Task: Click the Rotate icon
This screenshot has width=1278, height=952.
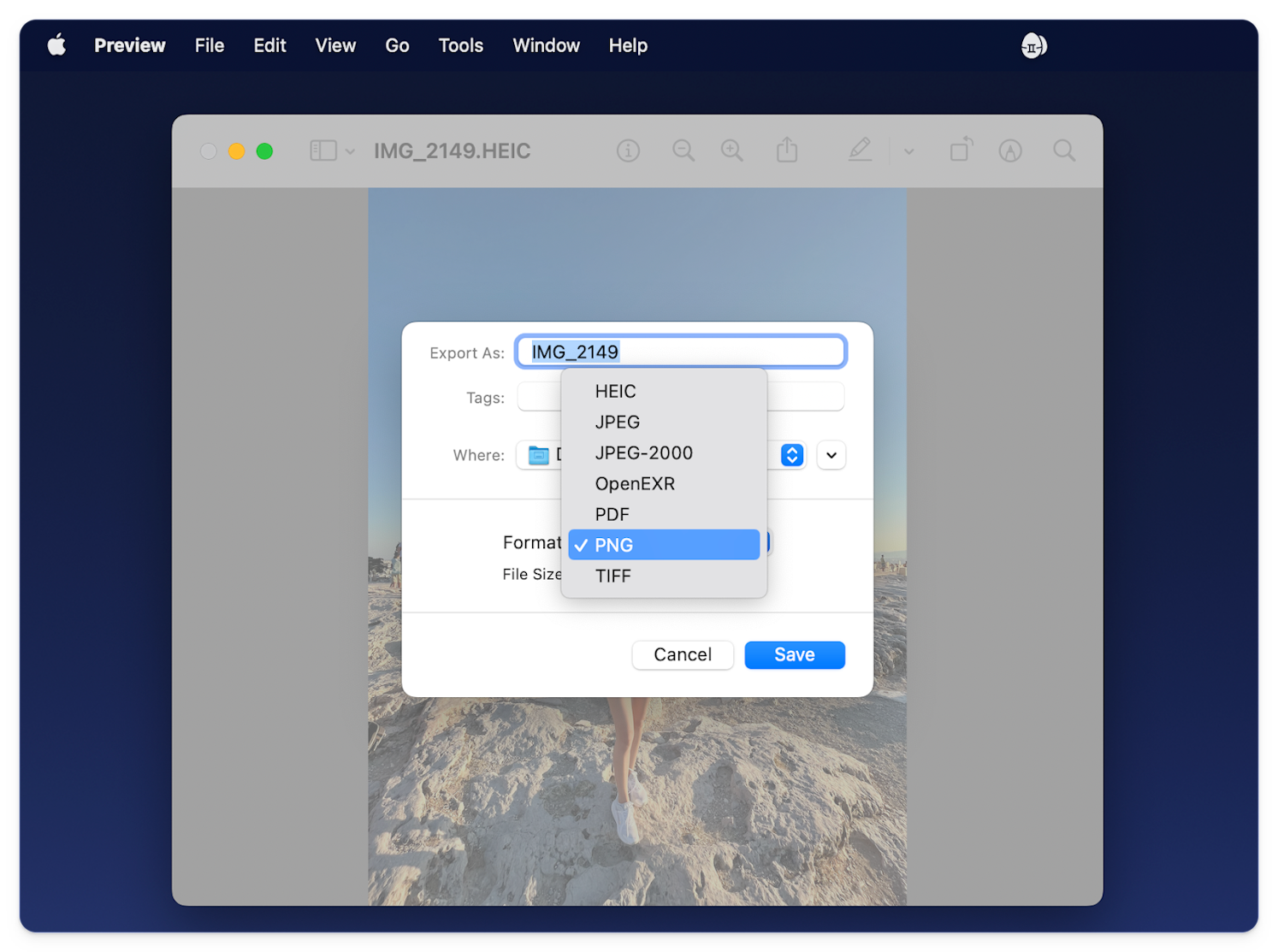Action: coord(960,150)
